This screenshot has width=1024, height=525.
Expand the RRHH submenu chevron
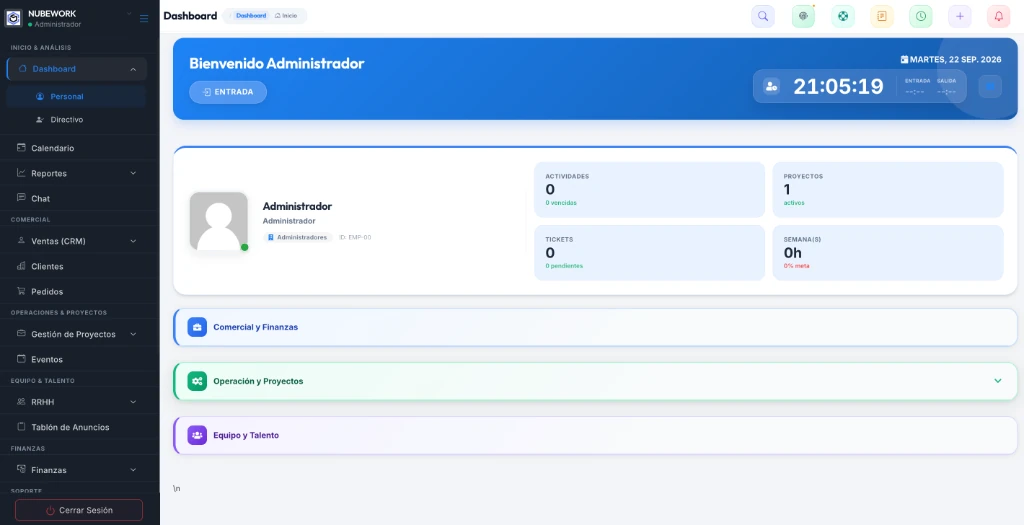pyautogui.click(x=133, y=402)
